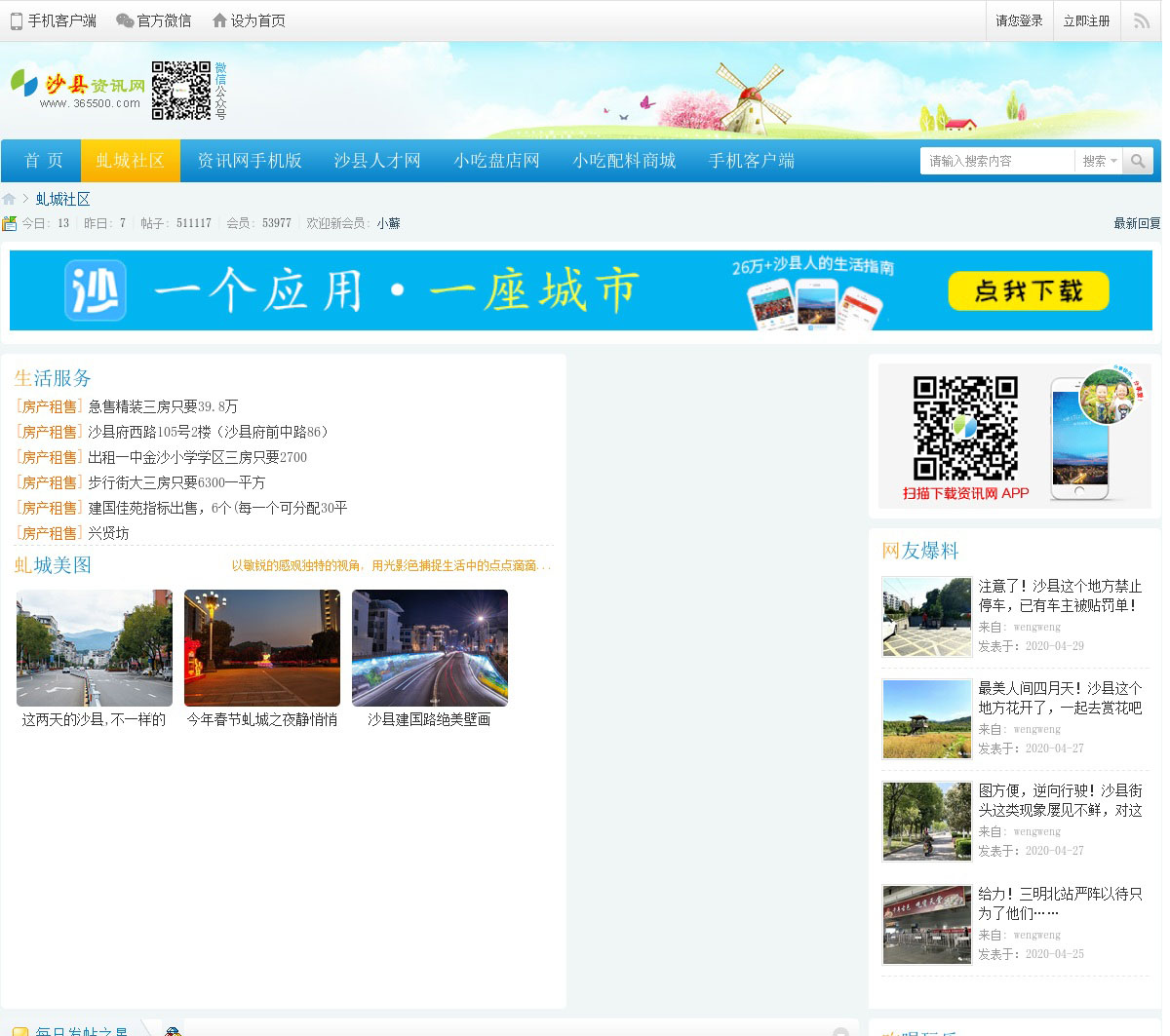Click the set-as-homepage house icon

click(x=219, y=20)
